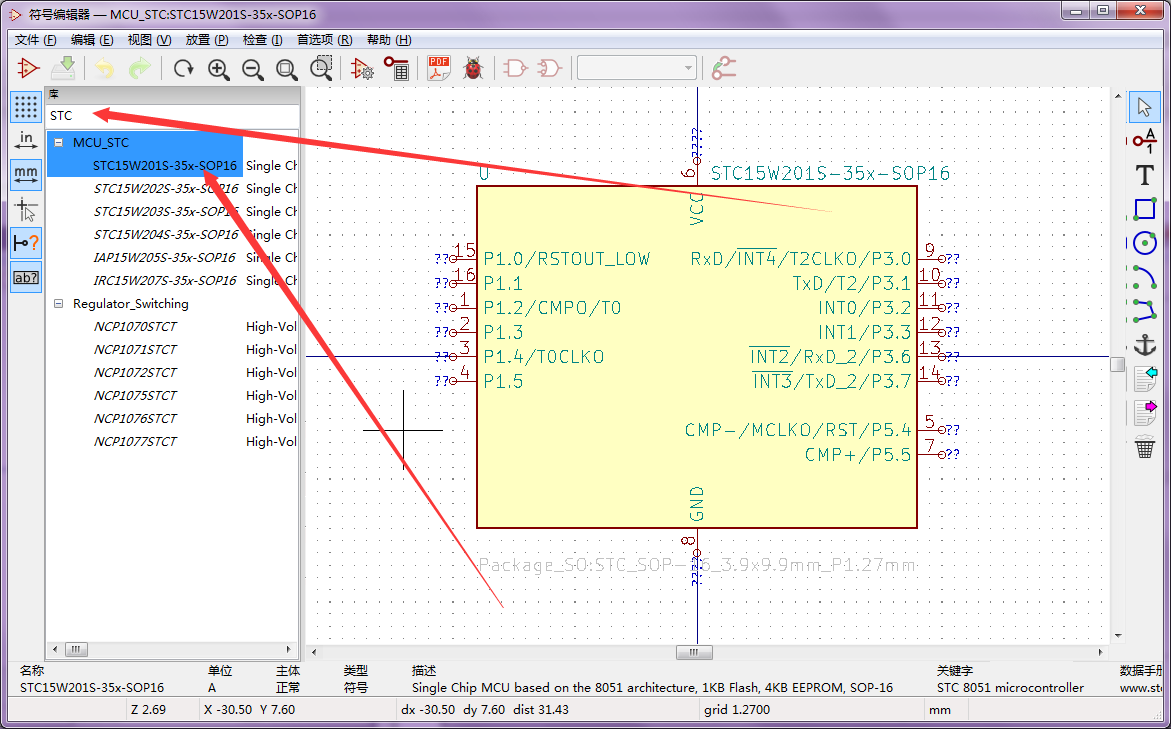Image resolution: width=1171 pixels, height=729 pixels.
Task: Undo the last edit
Action: click(105, 69)
